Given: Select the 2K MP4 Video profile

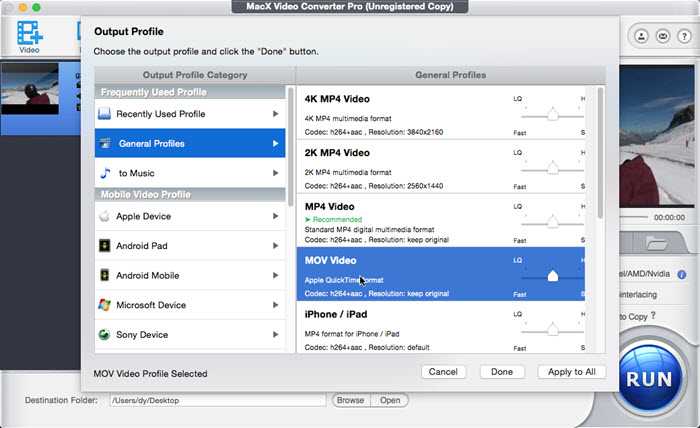Looking at the screenshot, I should 441,167.
